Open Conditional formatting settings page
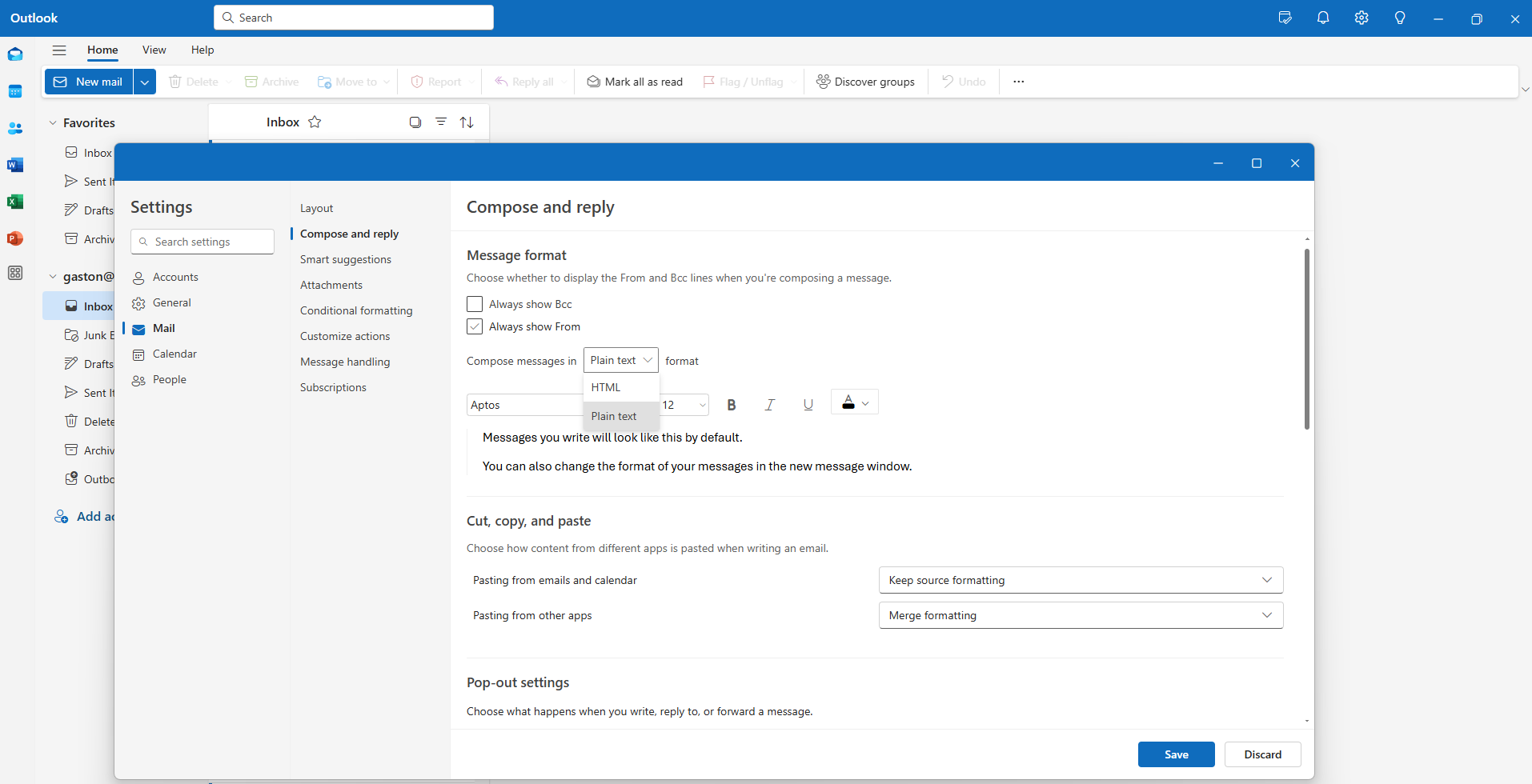Image resolution: width=1532 pixels, height=784 pixels. pos(356,310)
